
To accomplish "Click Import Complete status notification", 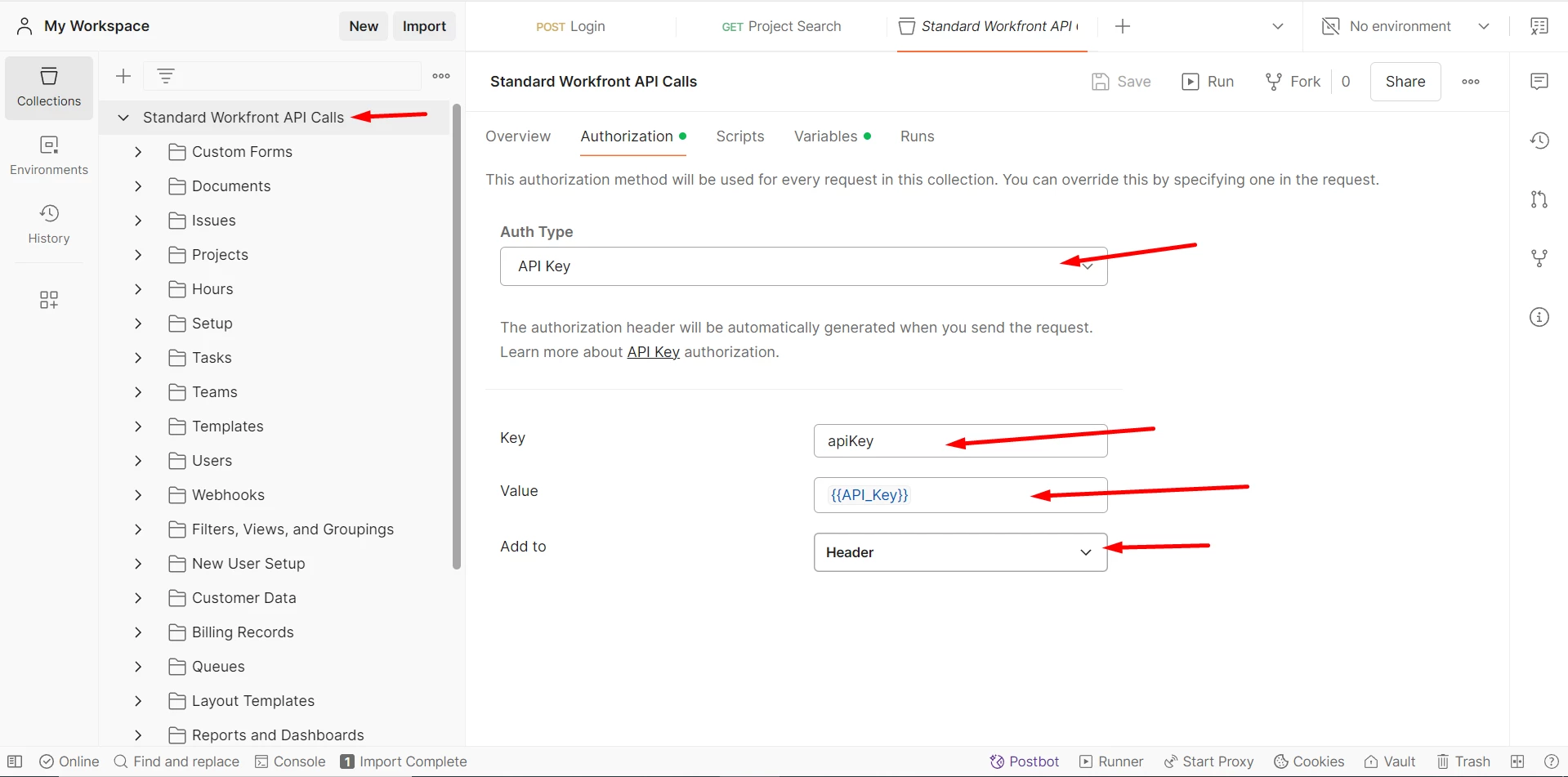I will click(404, 761).
